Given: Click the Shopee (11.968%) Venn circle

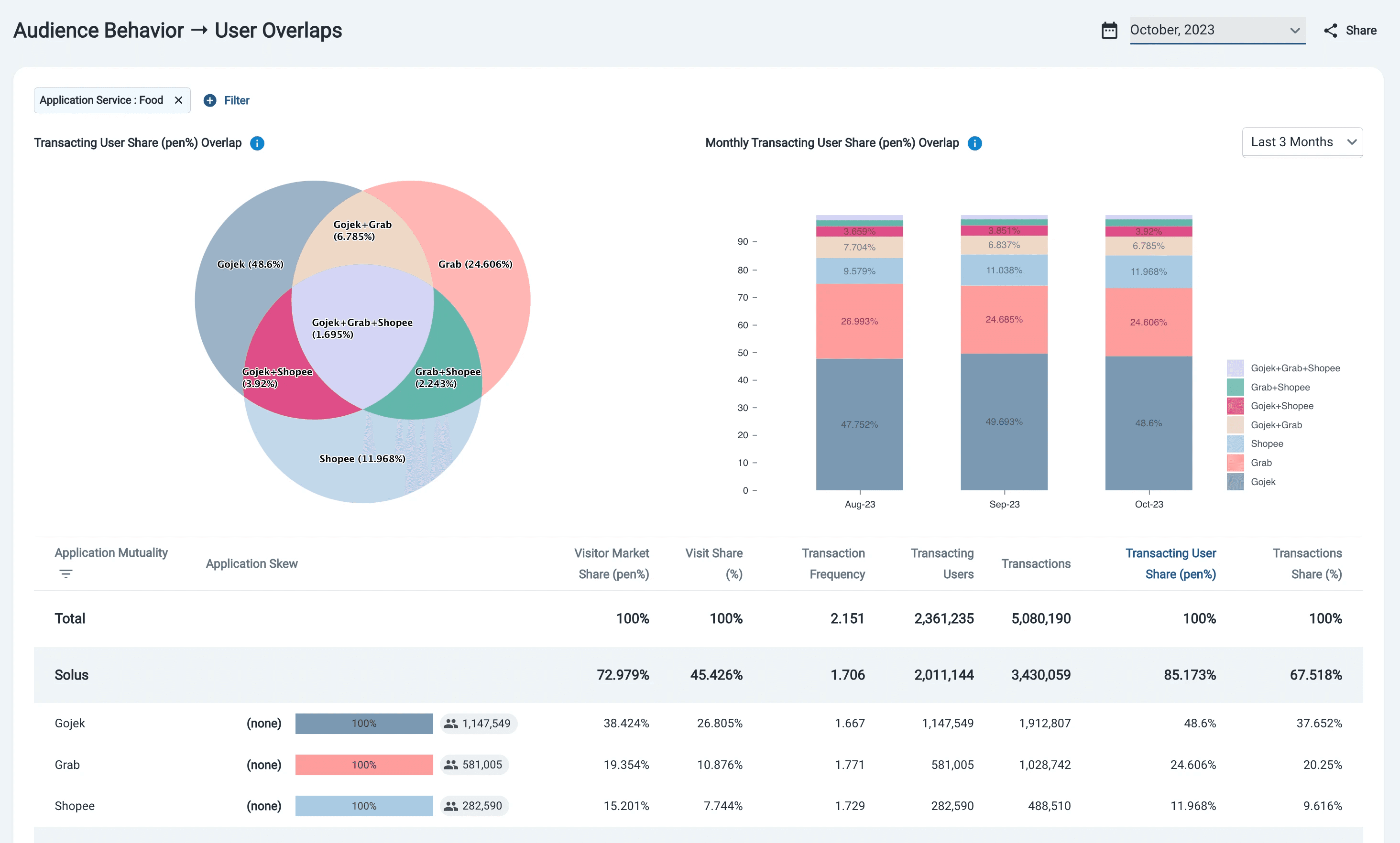Looking at the screenshot, I should coord(362,459).
